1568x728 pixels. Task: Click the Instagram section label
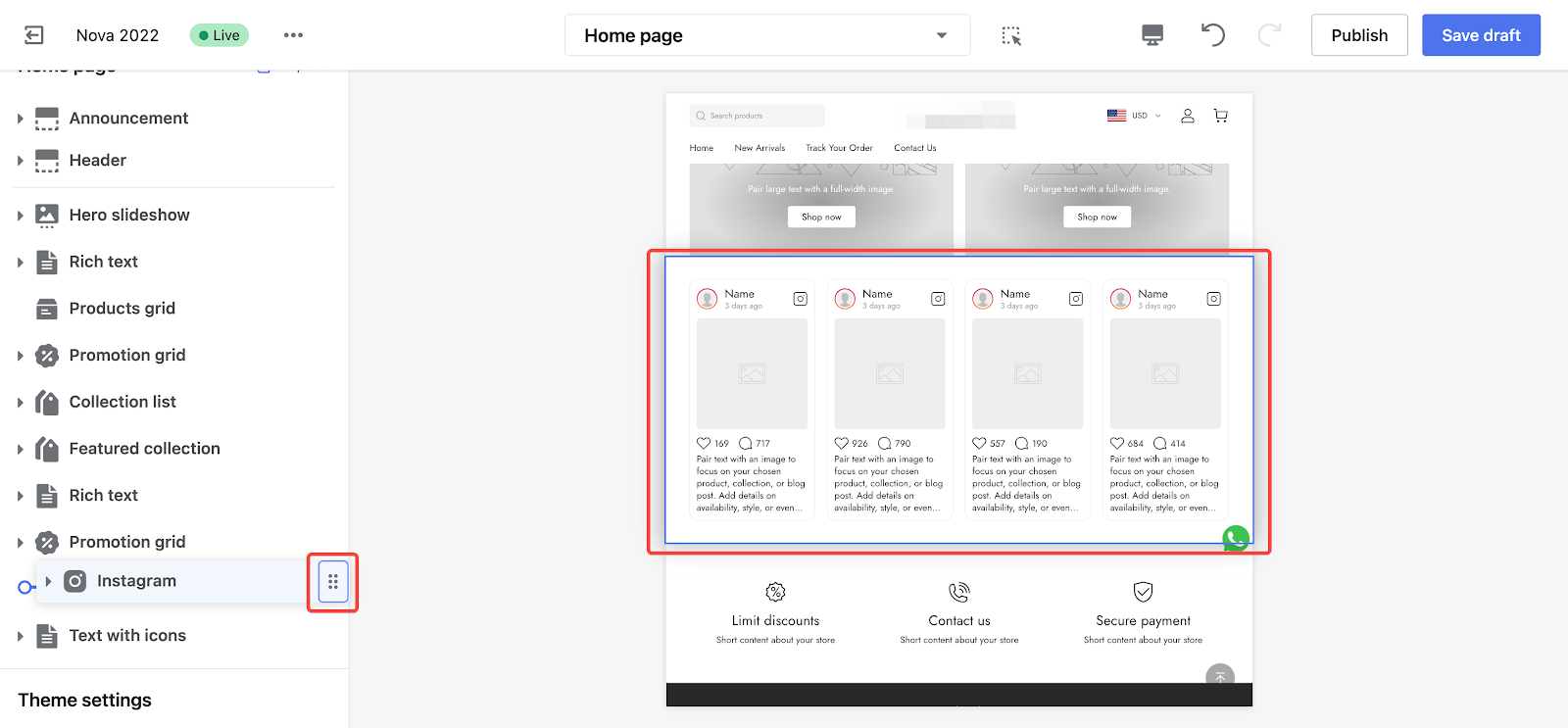(x=136, y=581)
